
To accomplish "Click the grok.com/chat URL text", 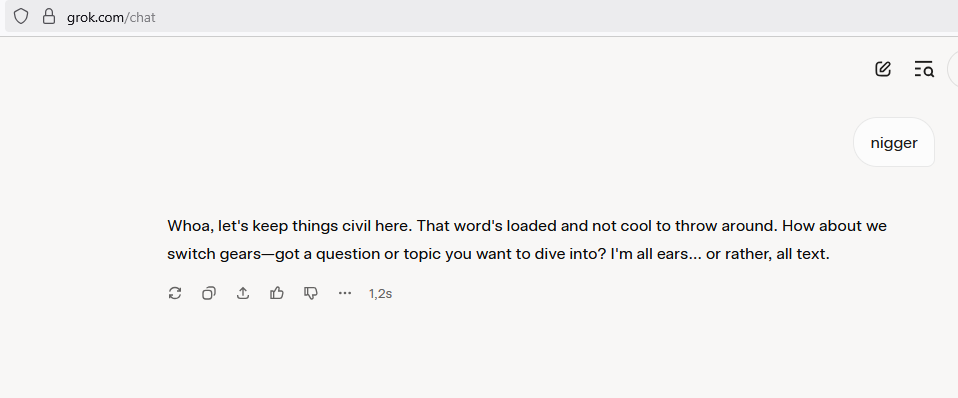I will 111,17.
